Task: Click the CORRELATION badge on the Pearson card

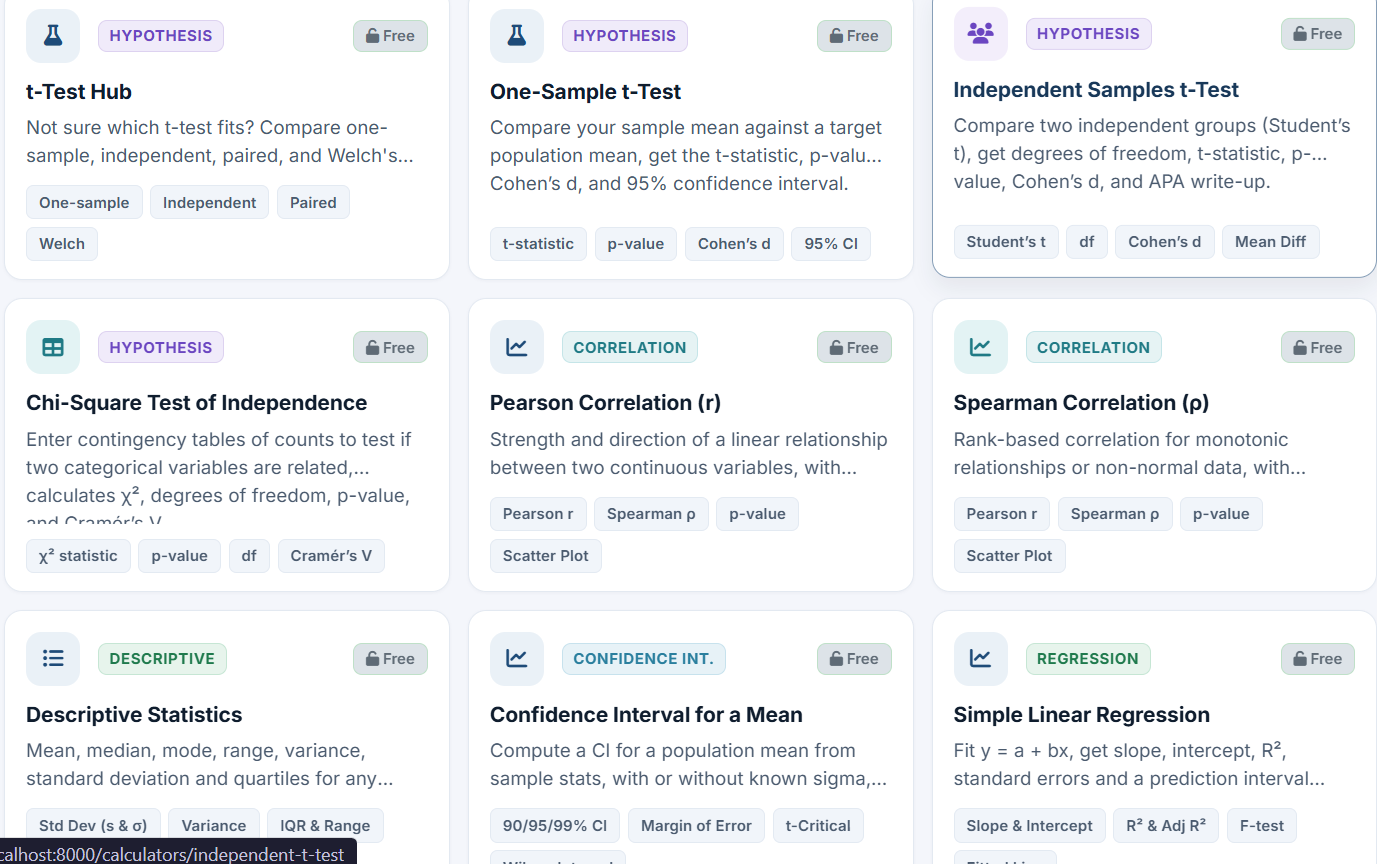Action: [x=630, y=347]
